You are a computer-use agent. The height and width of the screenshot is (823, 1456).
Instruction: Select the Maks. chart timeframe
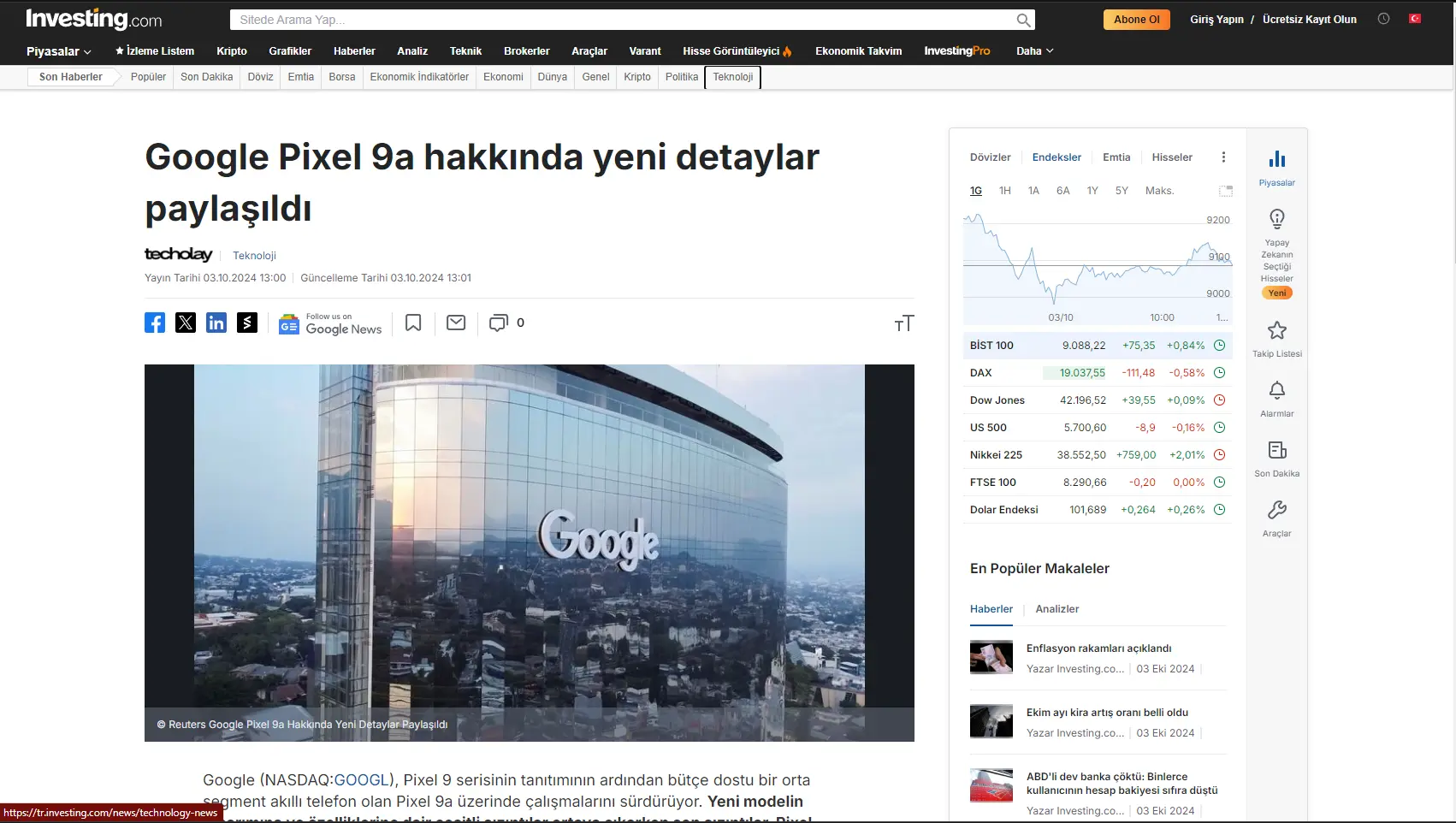coord(1159,191)
